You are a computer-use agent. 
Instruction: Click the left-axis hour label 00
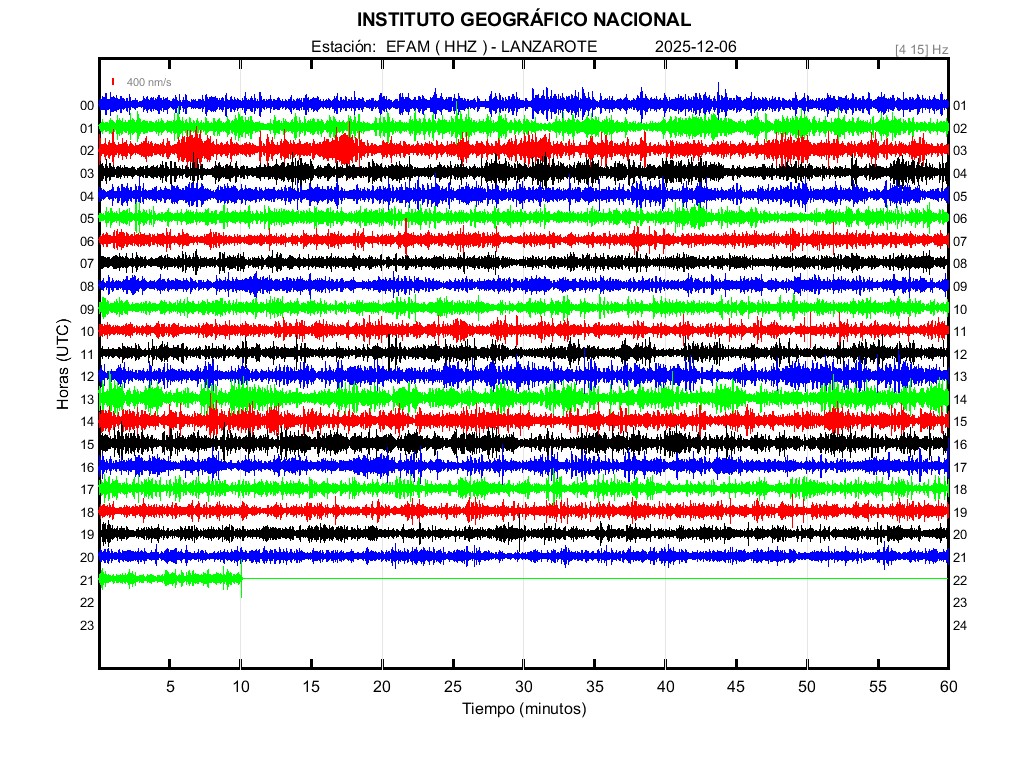tap(87, 106)
